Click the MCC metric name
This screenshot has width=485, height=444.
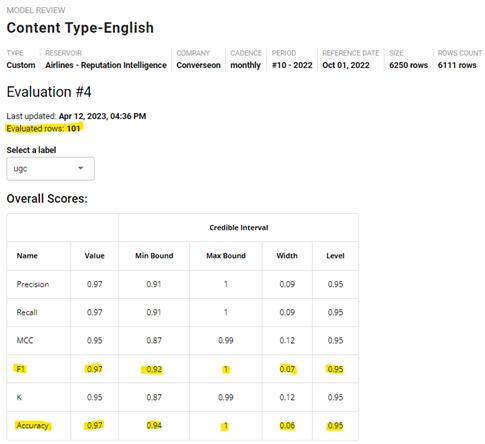point(25,341)
